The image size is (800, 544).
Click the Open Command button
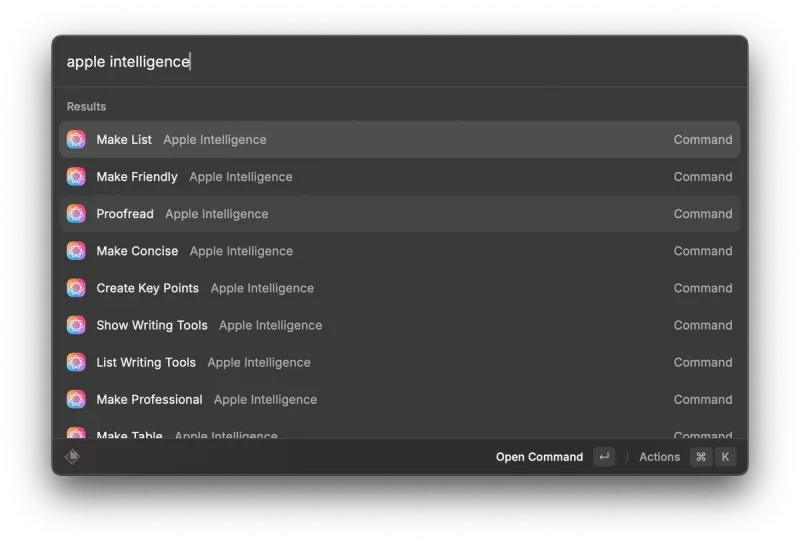tap(539, 457)
